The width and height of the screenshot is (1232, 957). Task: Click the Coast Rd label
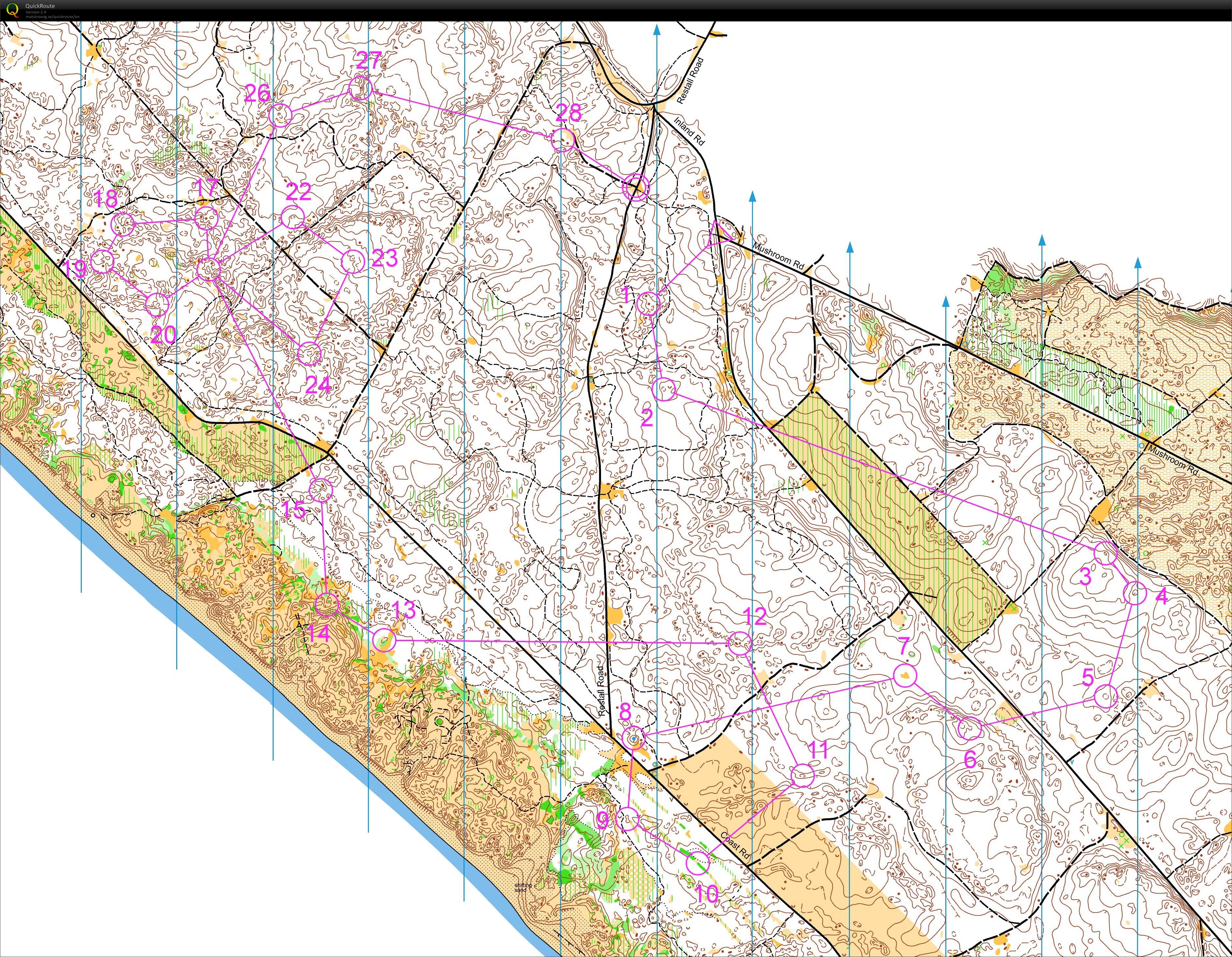736,846
